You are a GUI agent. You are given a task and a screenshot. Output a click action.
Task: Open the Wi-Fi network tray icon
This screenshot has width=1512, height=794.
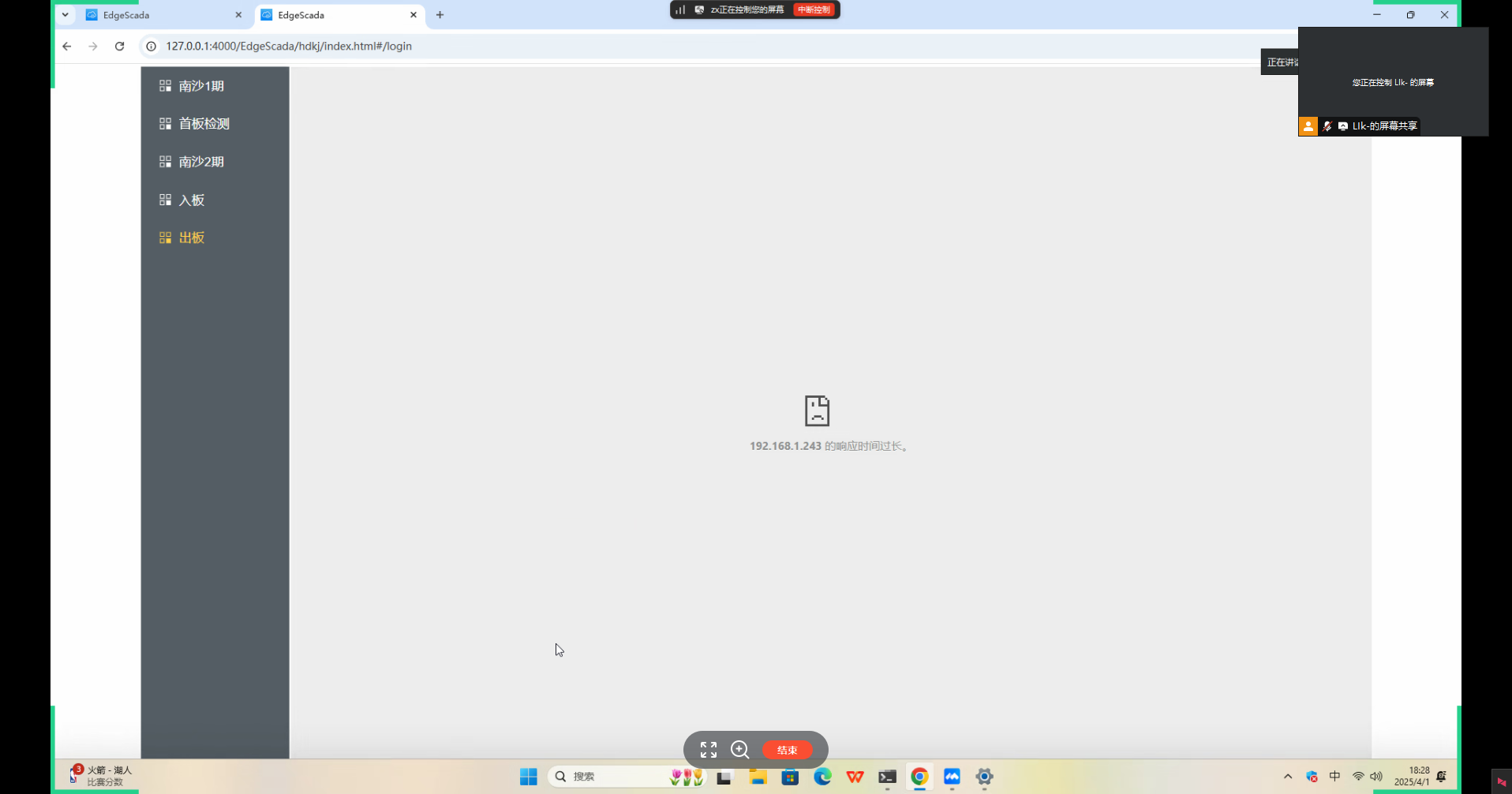click(1358, 777)
